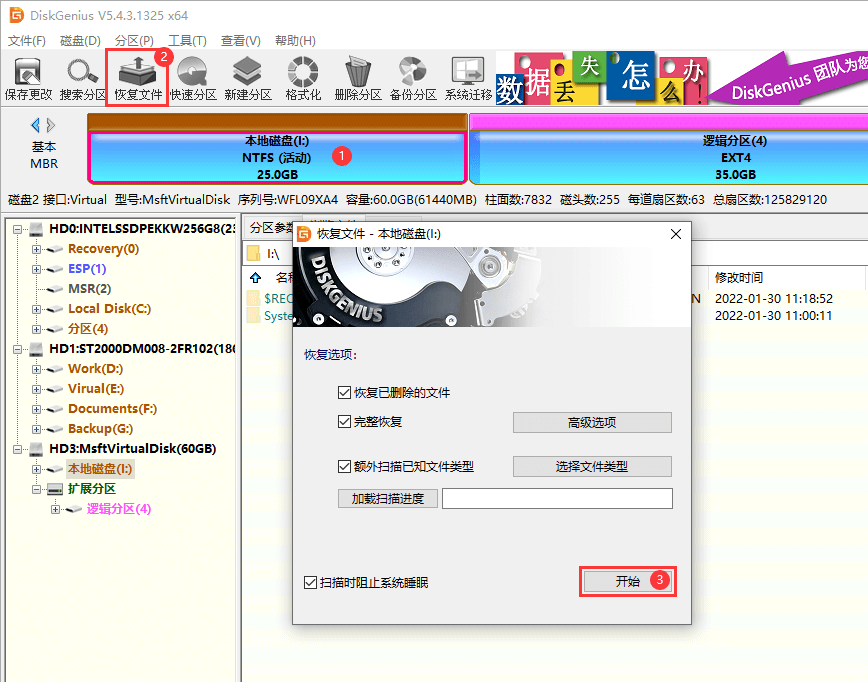Toggle 扫描时阻止系统睡眠 checkbox
Viewport: 868px width, 682px height.
311,582
